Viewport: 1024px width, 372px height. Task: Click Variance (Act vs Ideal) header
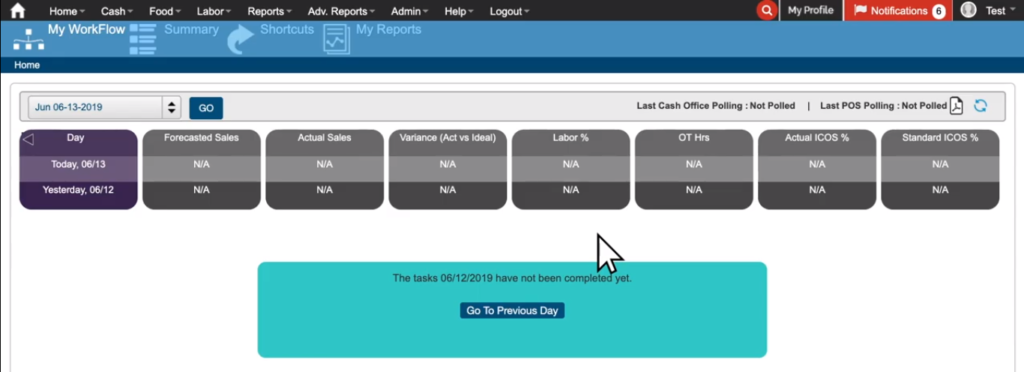pos(447,138)
